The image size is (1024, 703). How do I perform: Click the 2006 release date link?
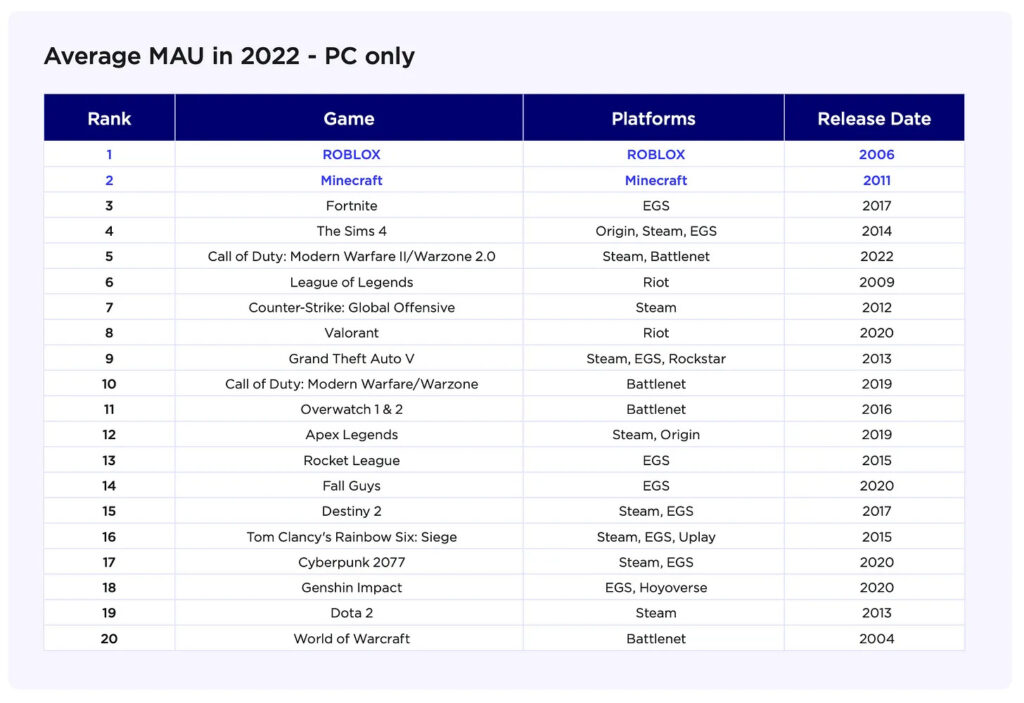(877, 155)
